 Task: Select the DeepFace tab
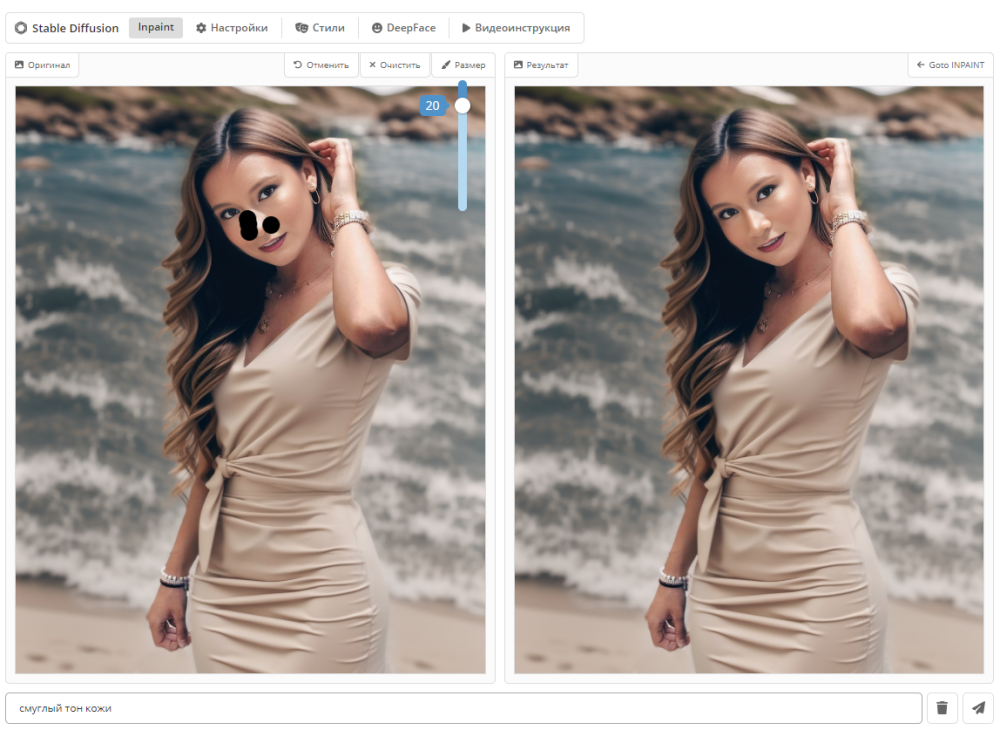tap(404, 28)
